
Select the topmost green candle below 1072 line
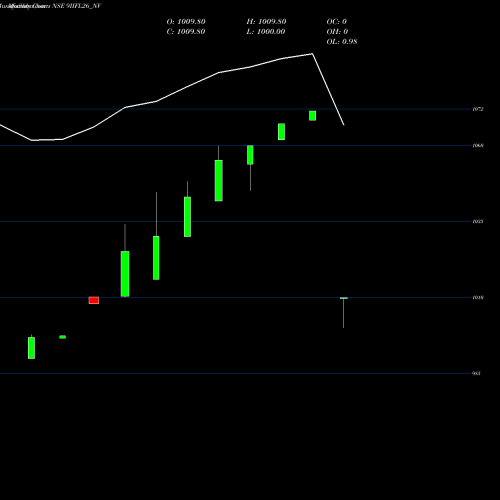point(312,116)
